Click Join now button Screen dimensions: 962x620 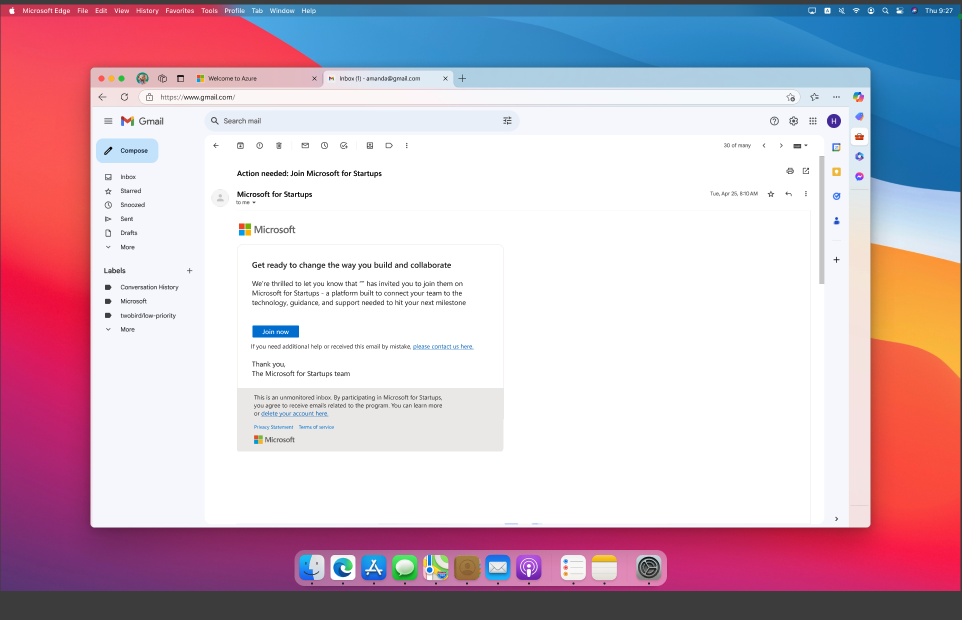[275, 331]
